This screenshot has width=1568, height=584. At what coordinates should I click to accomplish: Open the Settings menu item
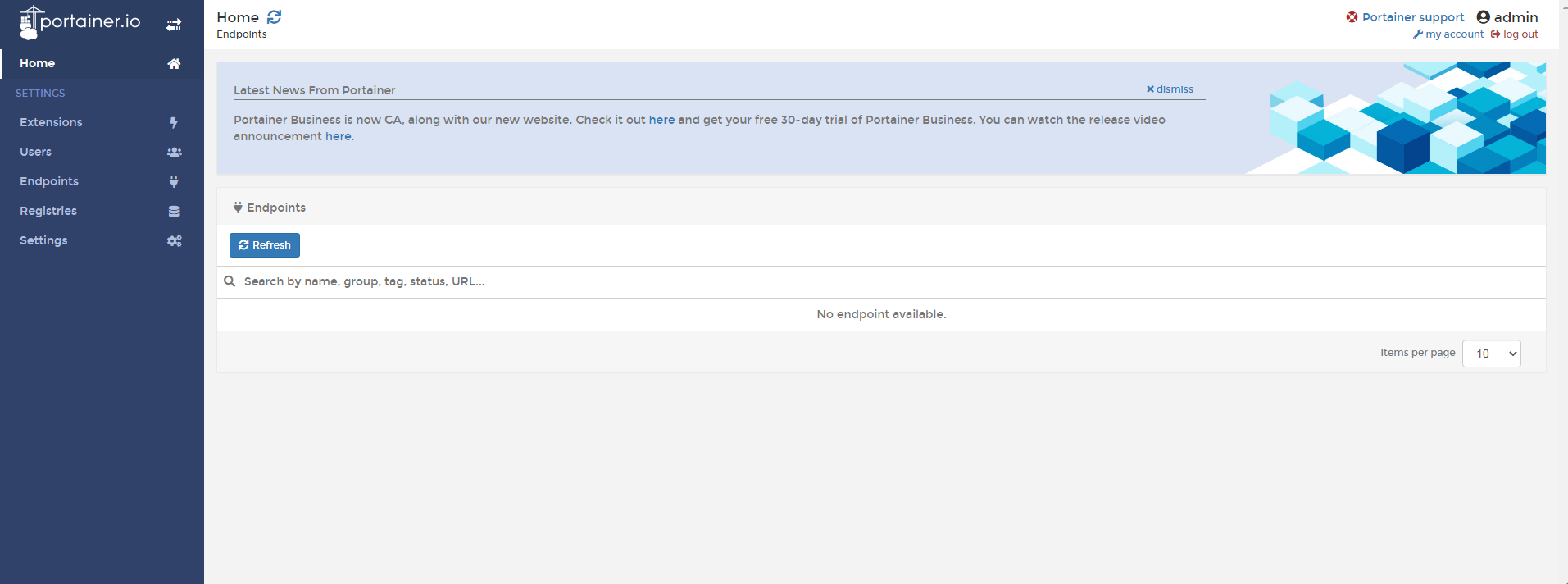point(102,240)
